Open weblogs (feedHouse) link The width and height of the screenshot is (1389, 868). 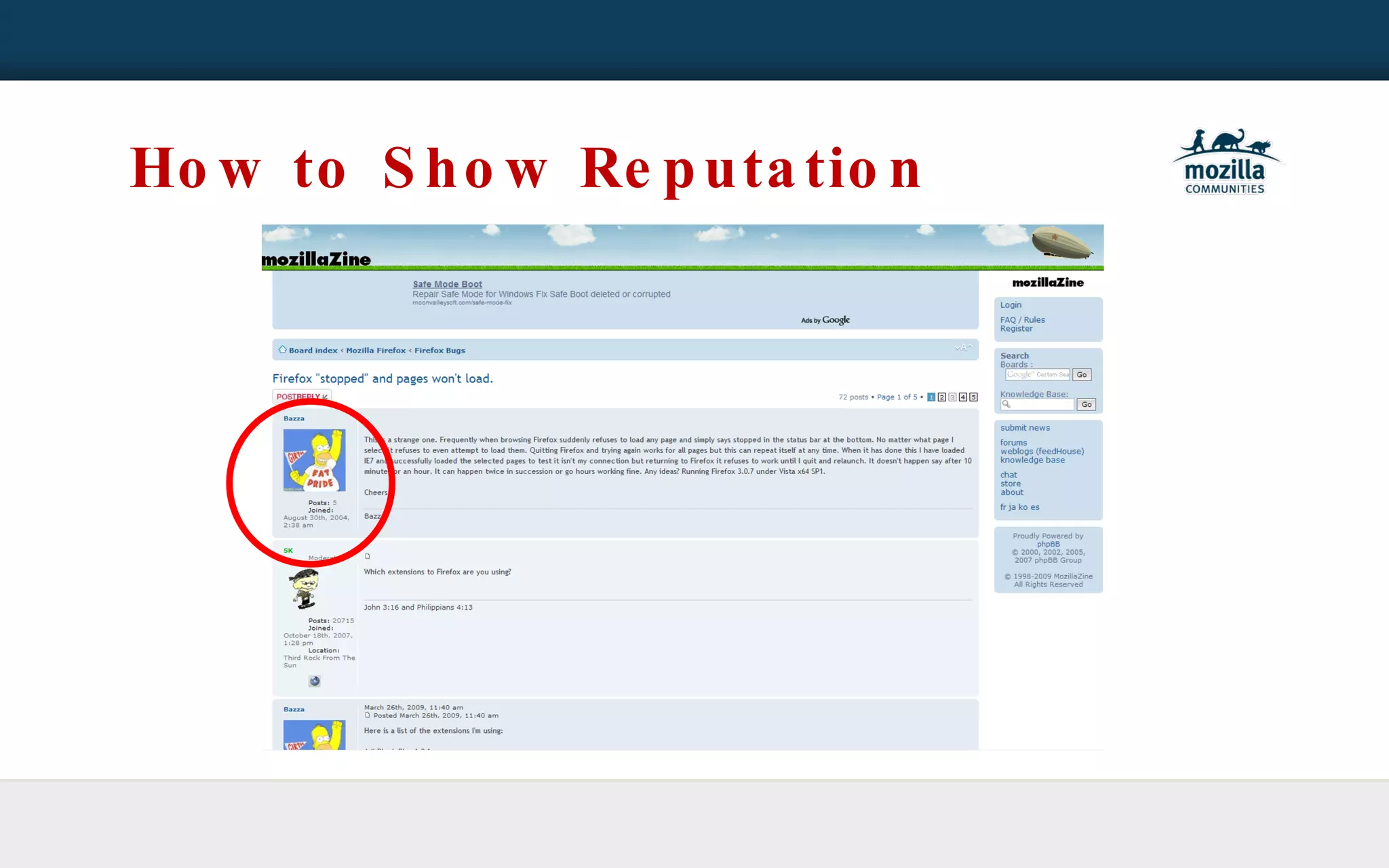pos(1042,452)
